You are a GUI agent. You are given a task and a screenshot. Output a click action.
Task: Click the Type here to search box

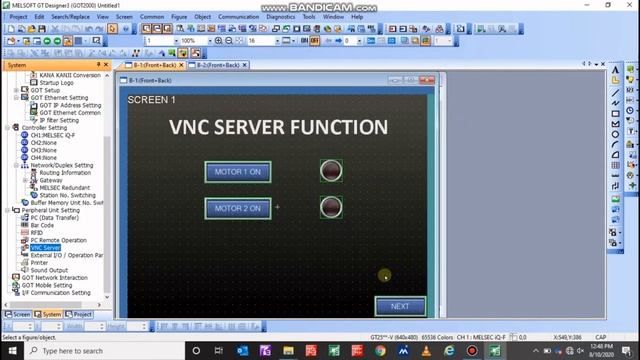(104, 351)
